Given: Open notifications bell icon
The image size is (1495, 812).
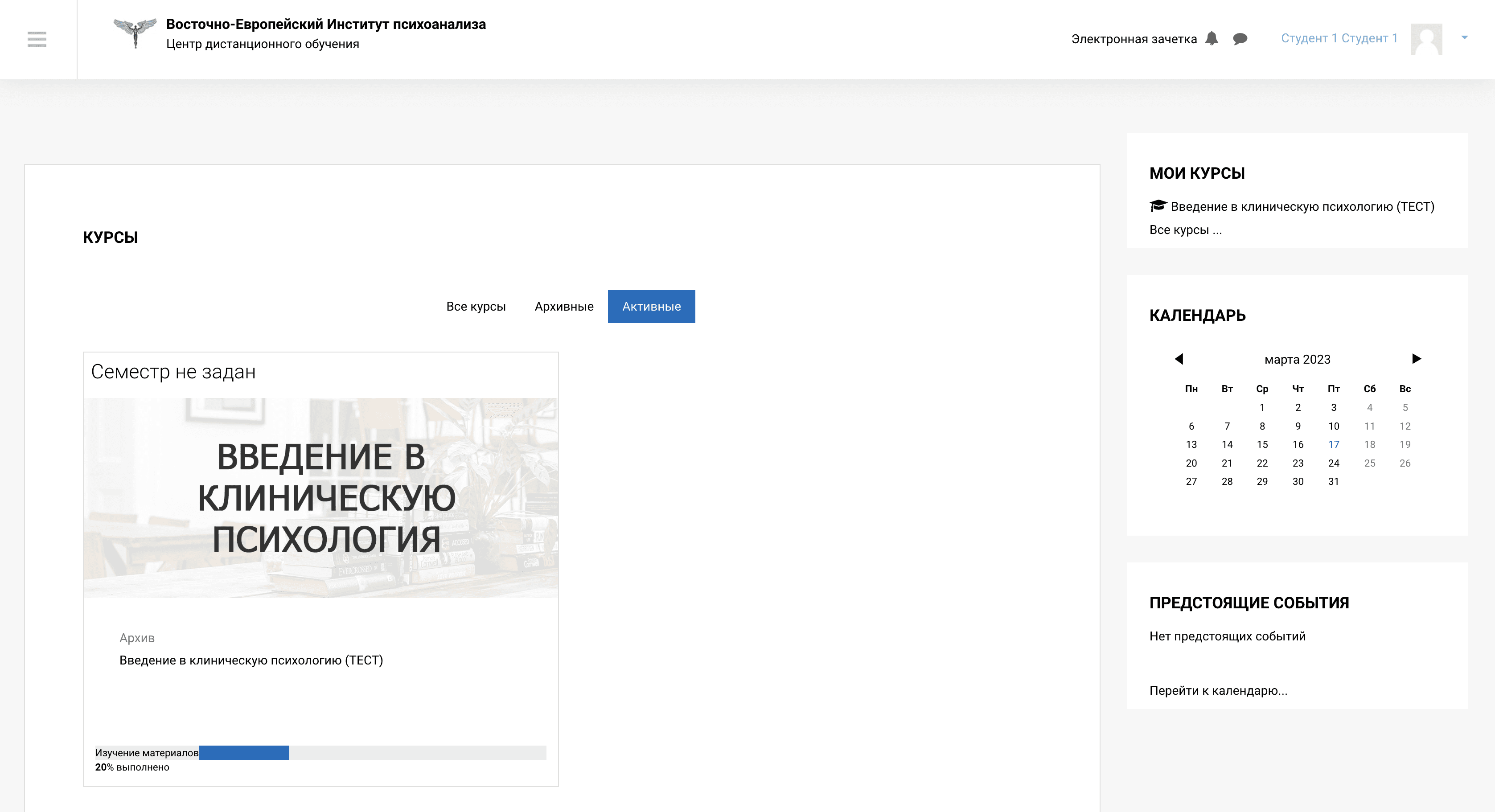Looking at the screenshot, I should click(x=1211, y=38).
